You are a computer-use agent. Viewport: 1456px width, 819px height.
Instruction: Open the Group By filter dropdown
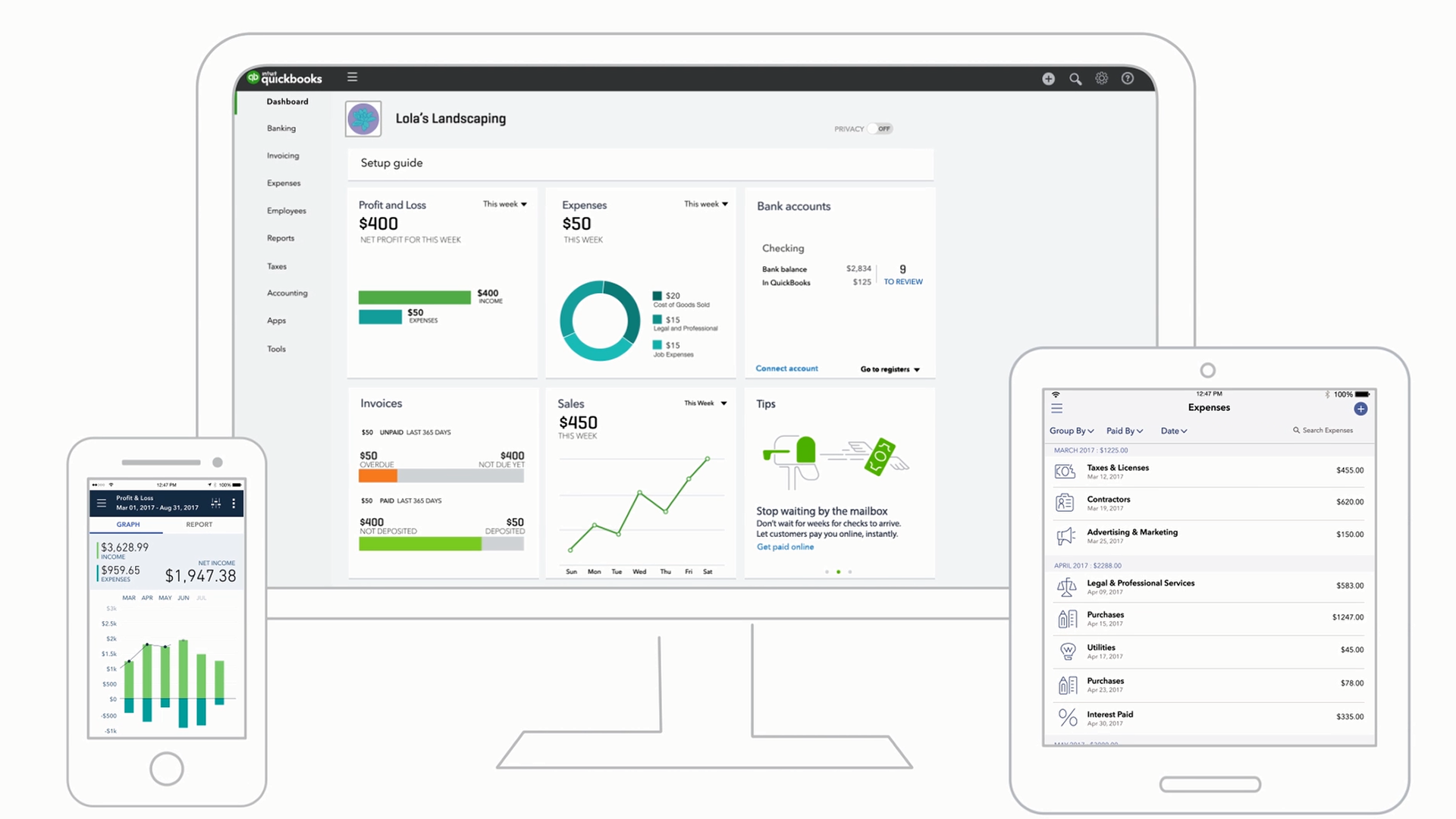coord(1071,431)
